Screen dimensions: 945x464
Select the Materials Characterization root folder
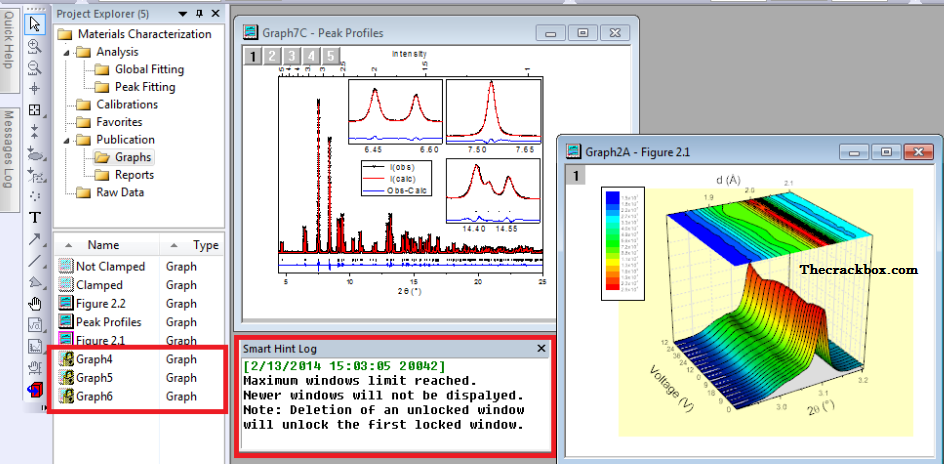pos(144,34)
